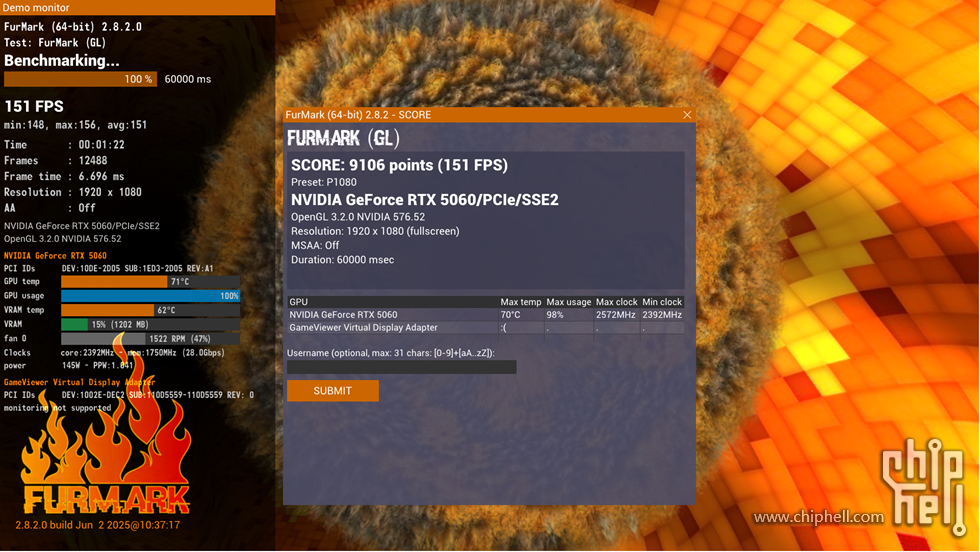Click the Benchmarking... status text
This screenshot has height=552, width=980.
pyautogui.click(x=62, y=61)
